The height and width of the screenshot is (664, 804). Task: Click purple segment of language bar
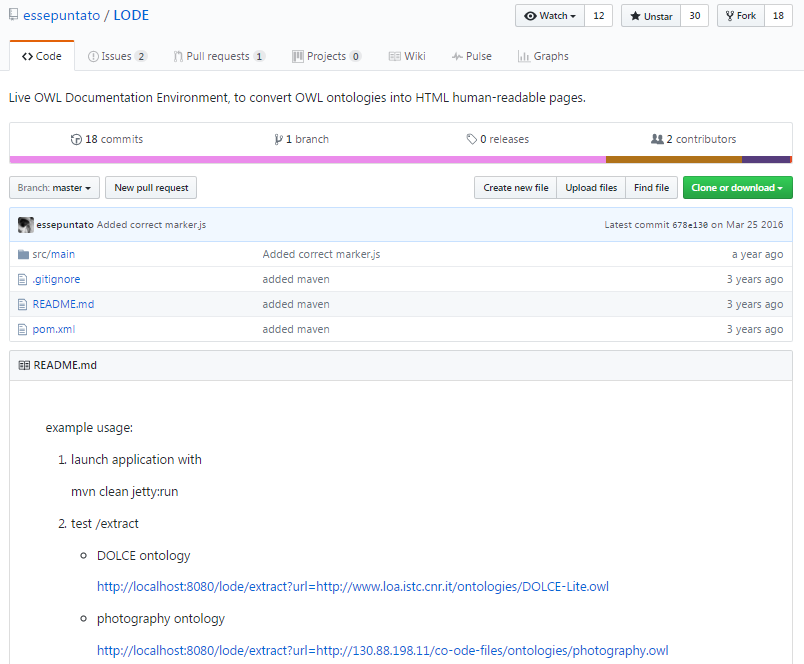point(766,159)
